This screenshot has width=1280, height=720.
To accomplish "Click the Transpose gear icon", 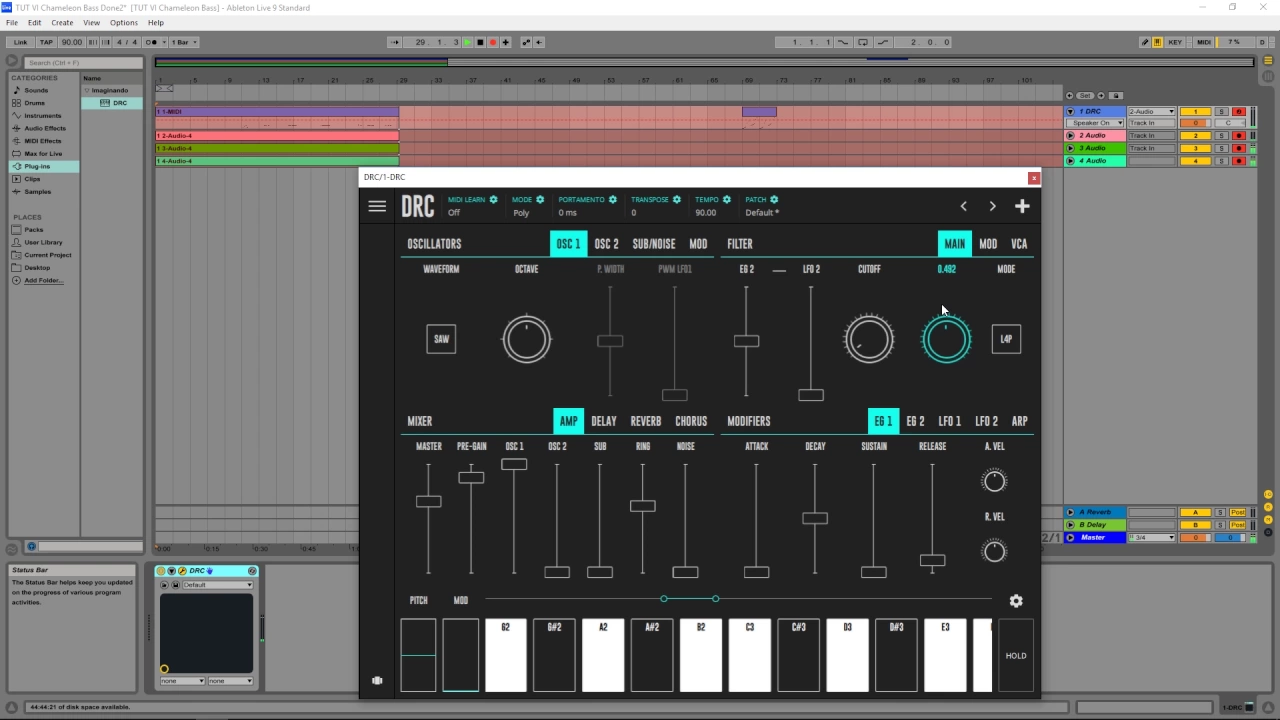I will pyautogui.click(x=677, y=200).
